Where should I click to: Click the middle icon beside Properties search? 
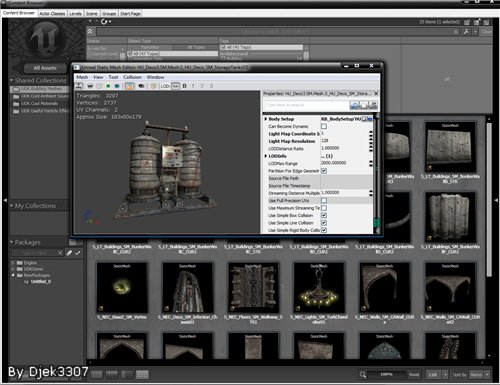tap(364, 105)
